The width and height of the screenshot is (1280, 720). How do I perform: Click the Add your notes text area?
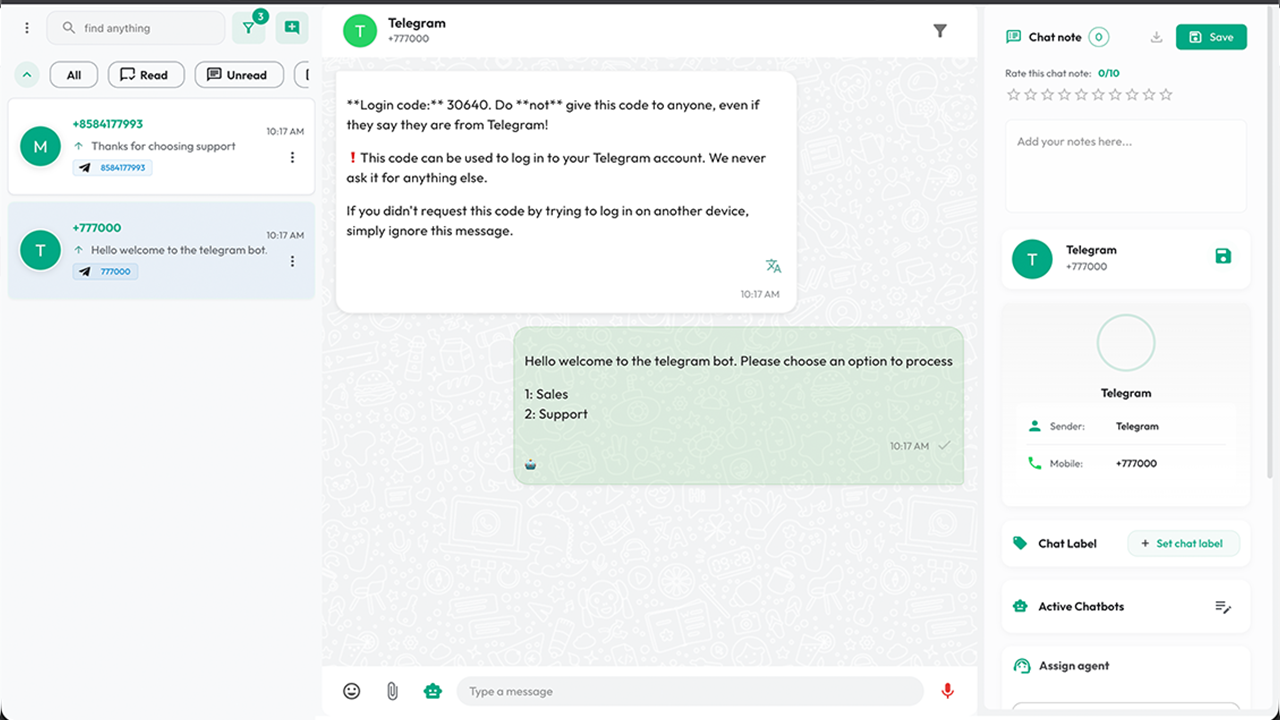tap(1126, 166)
